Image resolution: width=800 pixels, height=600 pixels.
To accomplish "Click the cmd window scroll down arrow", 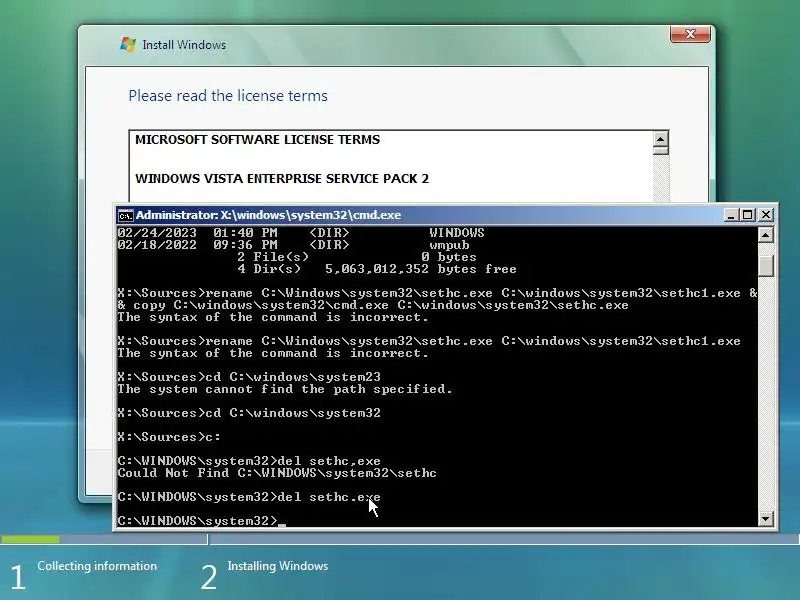I will coord(765,519).
